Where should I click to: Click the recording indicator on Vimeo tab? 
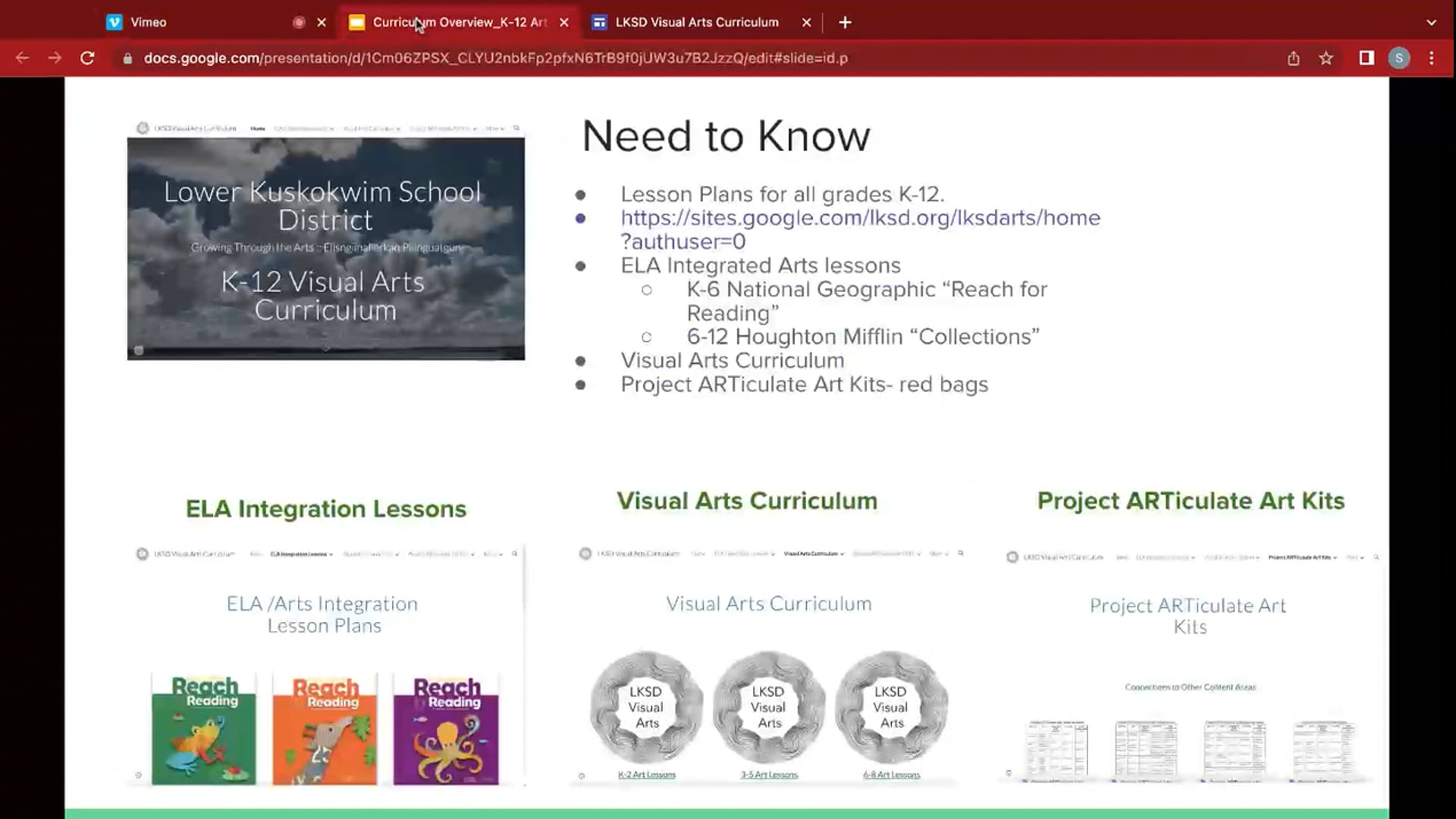299,23
